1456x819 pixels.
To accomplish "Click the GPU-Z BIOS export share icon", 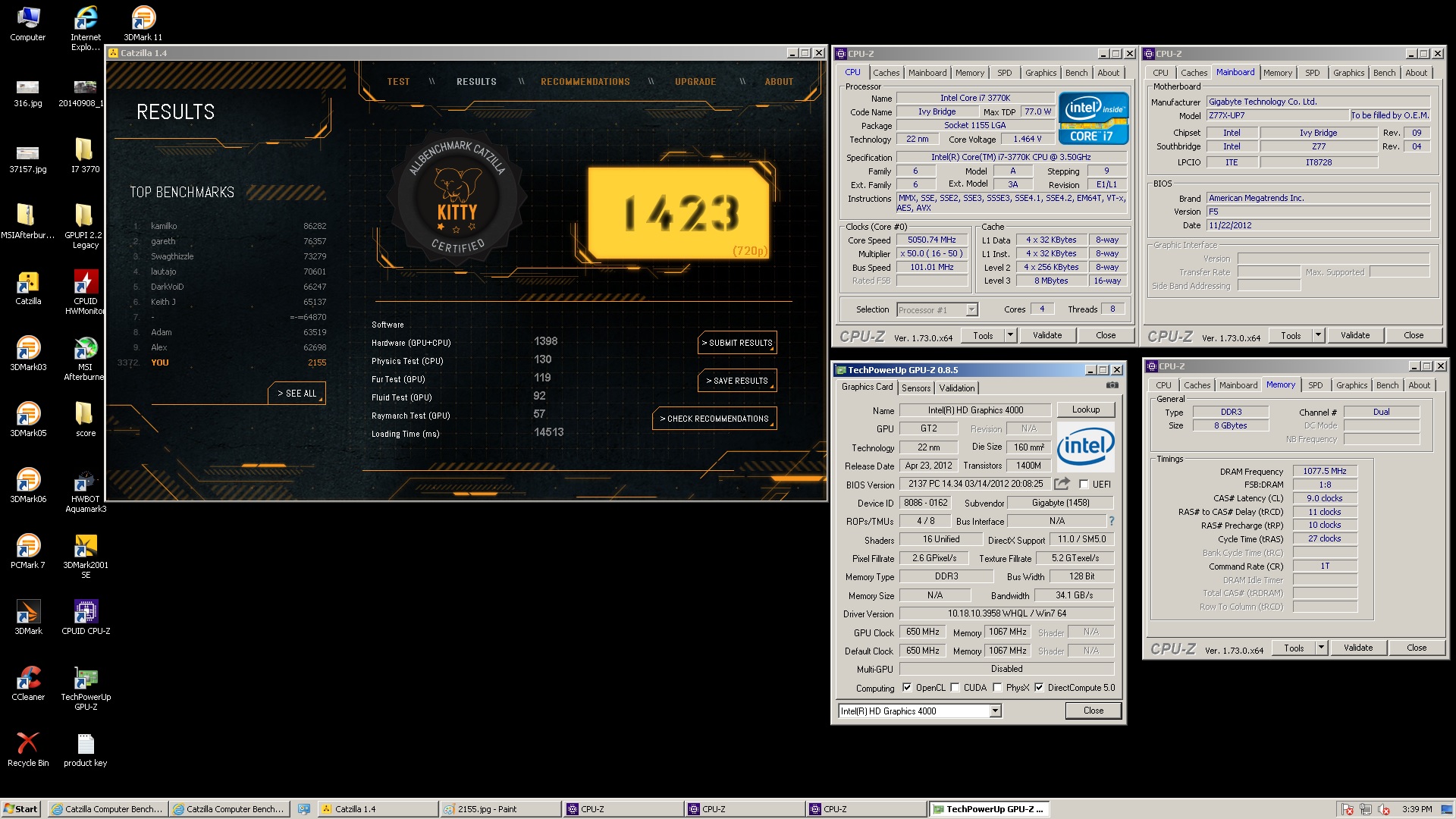I will pos(1062,484).
